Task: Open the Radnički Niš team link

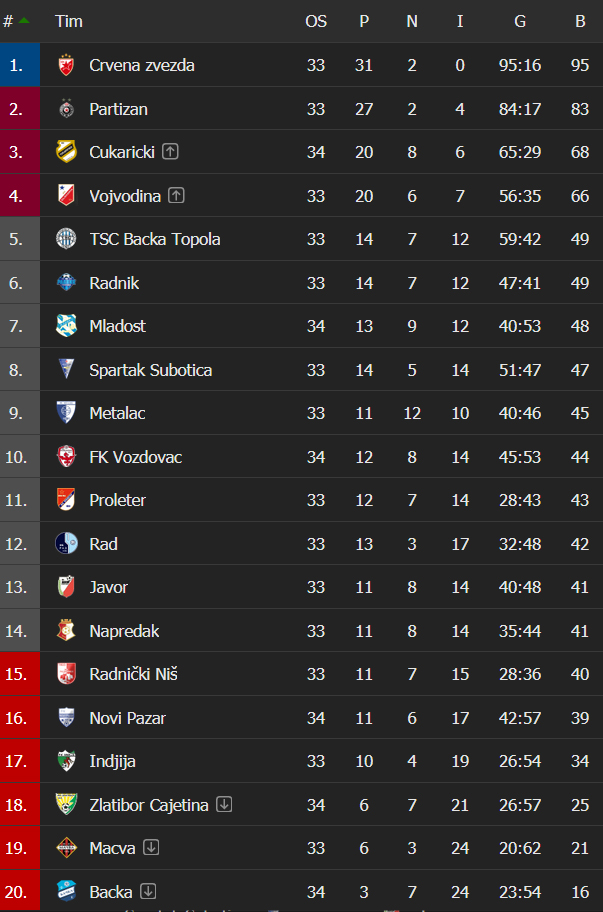Action: pos(133,674)
